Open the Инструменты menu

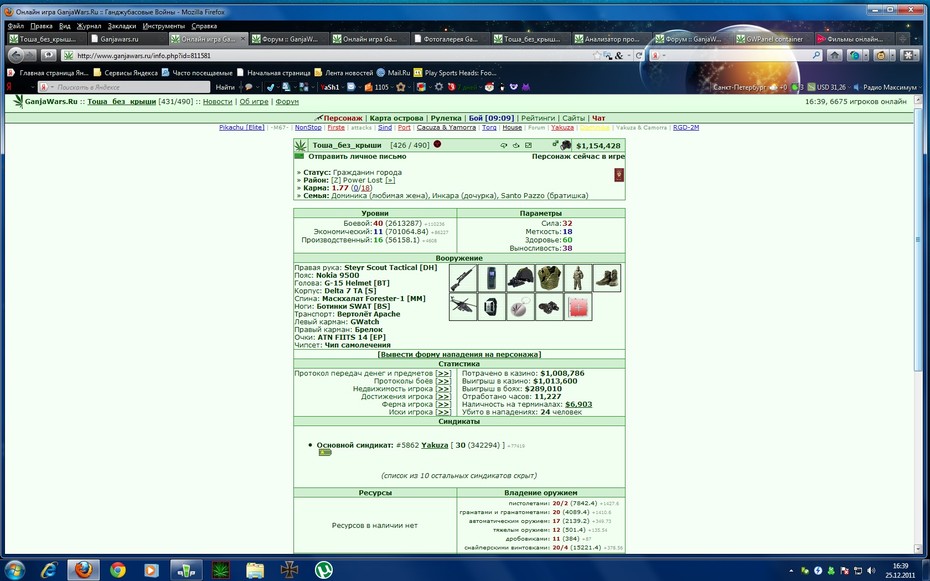164,26
